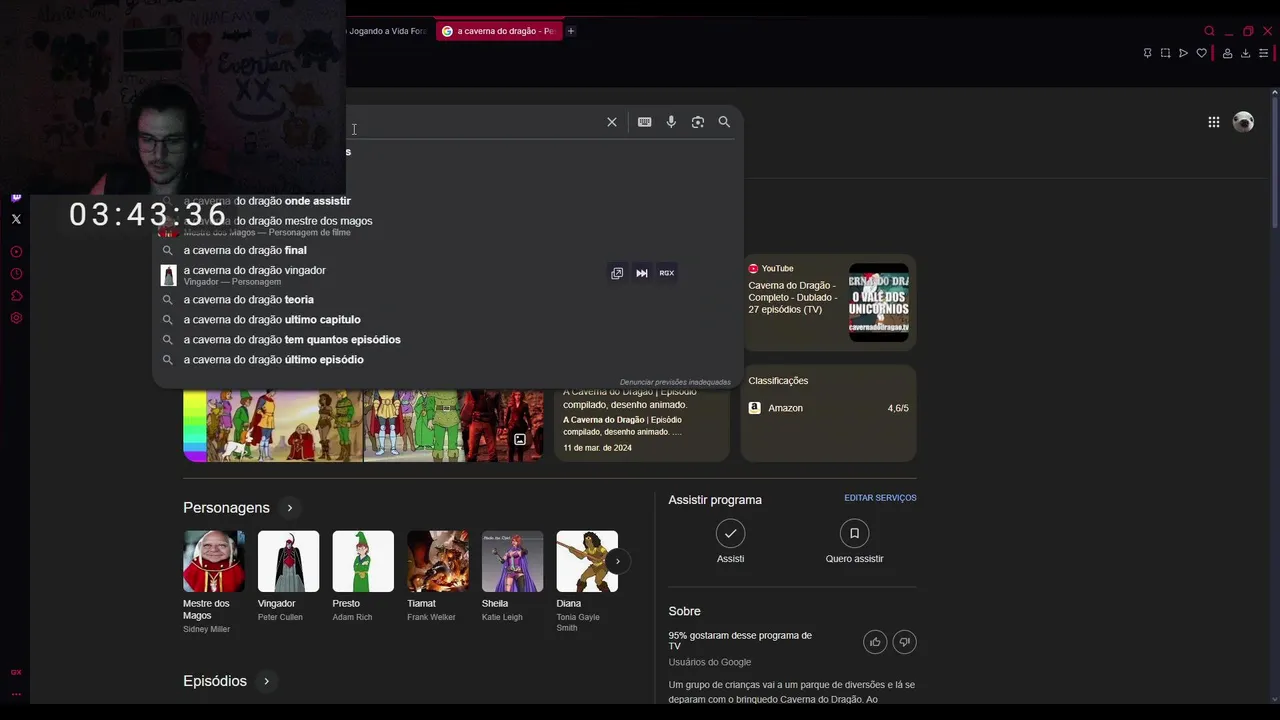Switch to the 'a caverna do dragão' tab
Viewport: 1280px width, 720px height.
500,31
